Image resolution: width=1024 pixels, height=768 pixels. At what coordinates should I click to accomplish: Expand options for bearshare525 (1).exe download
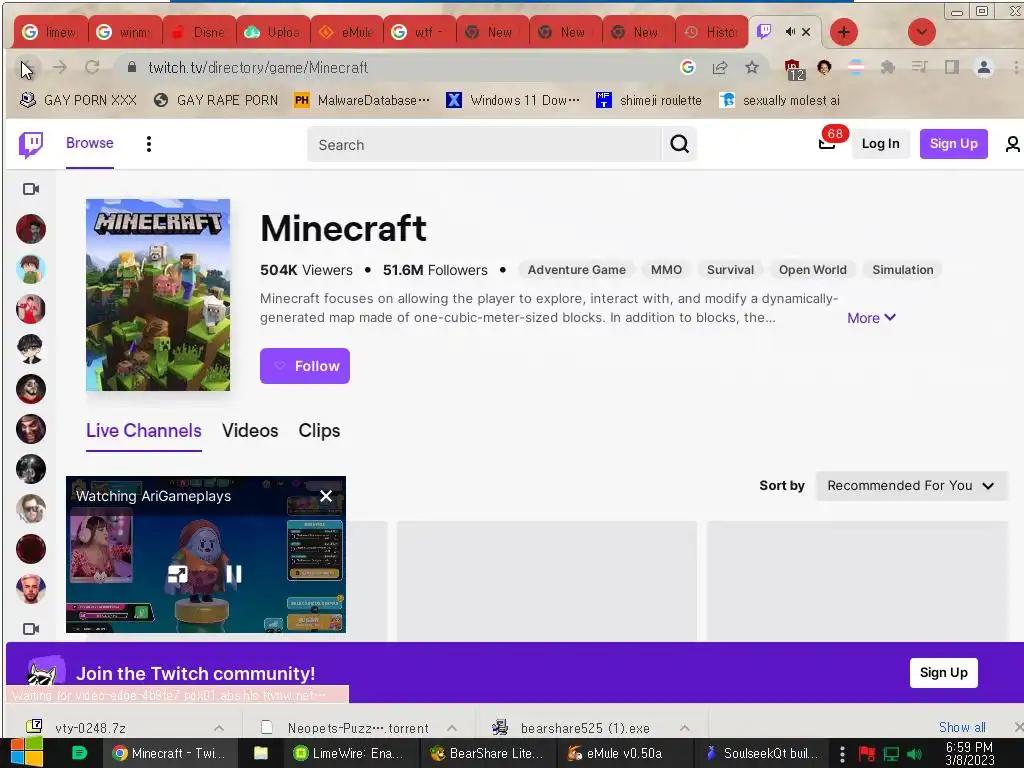684,728
